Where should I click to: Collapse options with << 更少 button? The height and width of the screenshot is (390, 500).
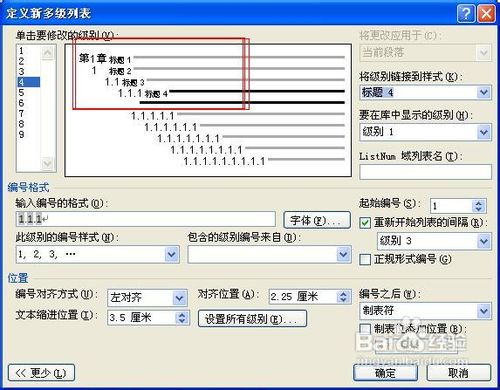click(41, 373)
